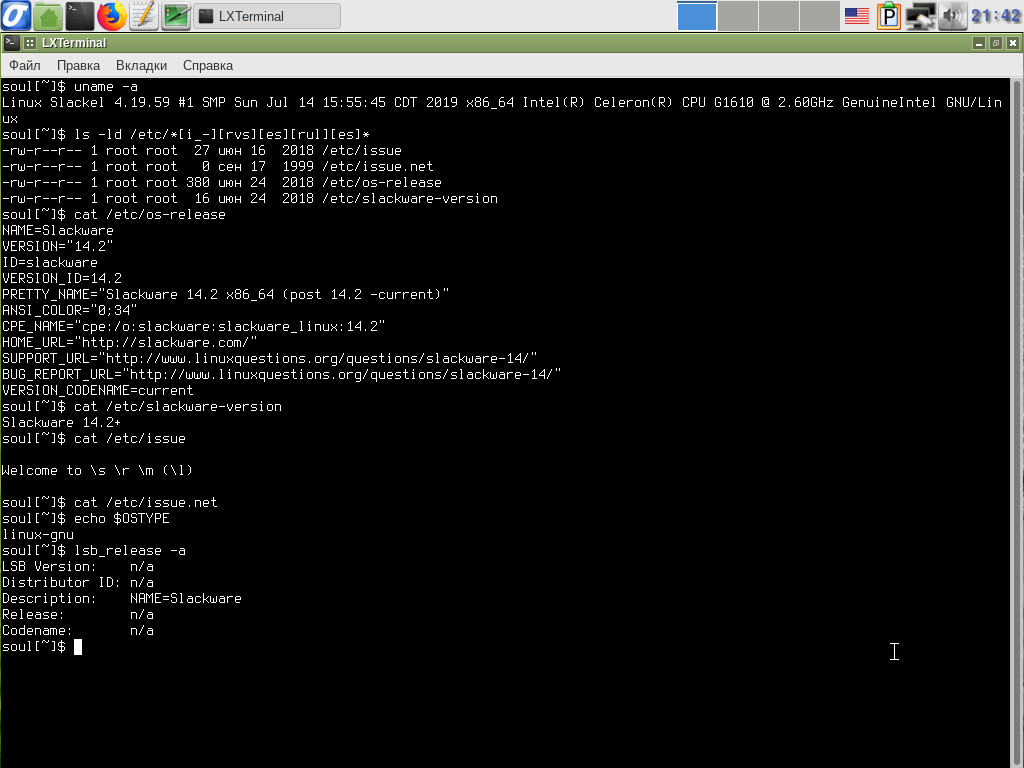Click the 'Welcome to \s \r \m (\l)' line
This screenshot has height=768, width=1024.
coord(97,470)
